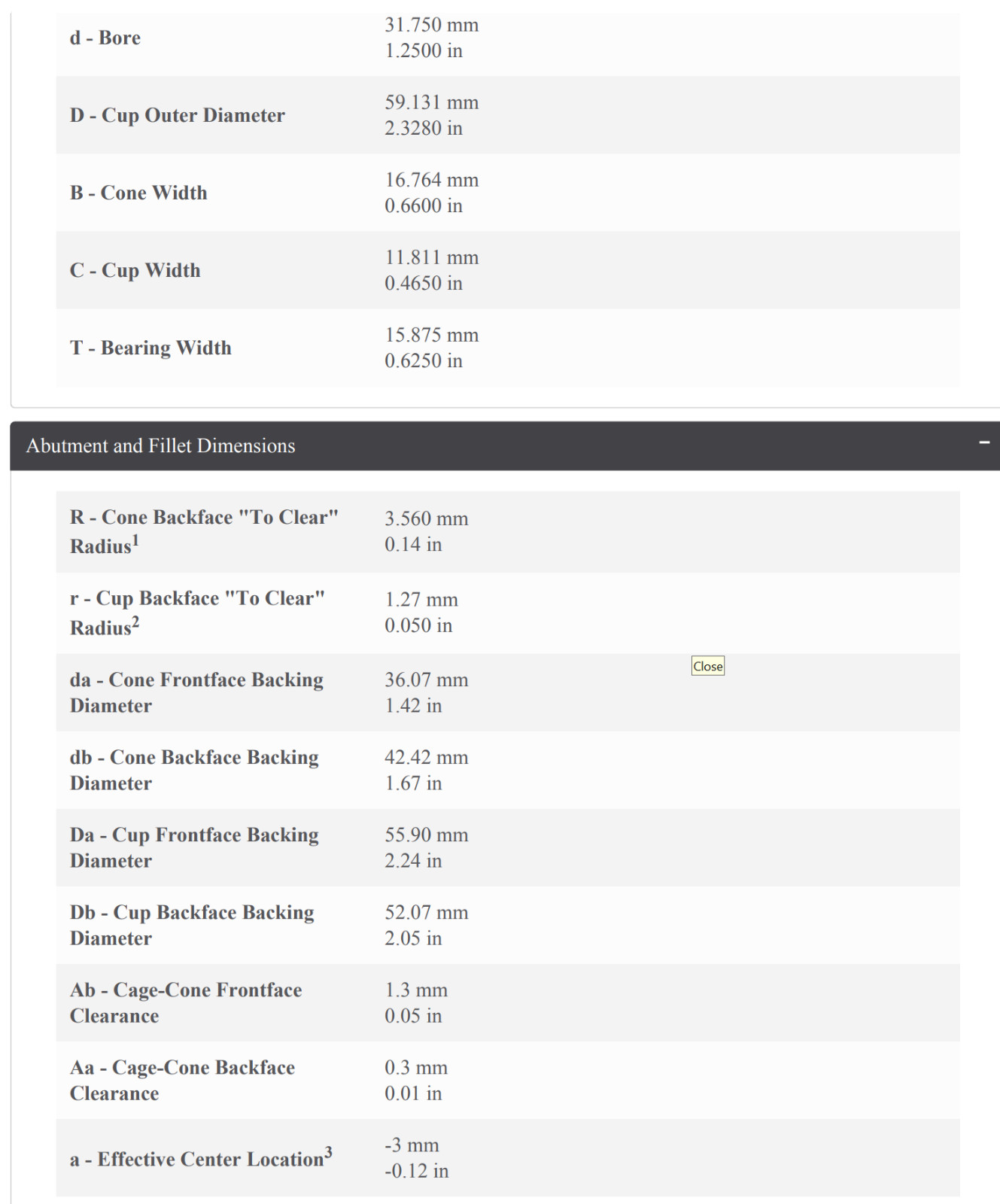This screenshot has width=1000, height=1204.
Task: Select db - Cone Backface Backing Diameter row
Action: point(508,770)
